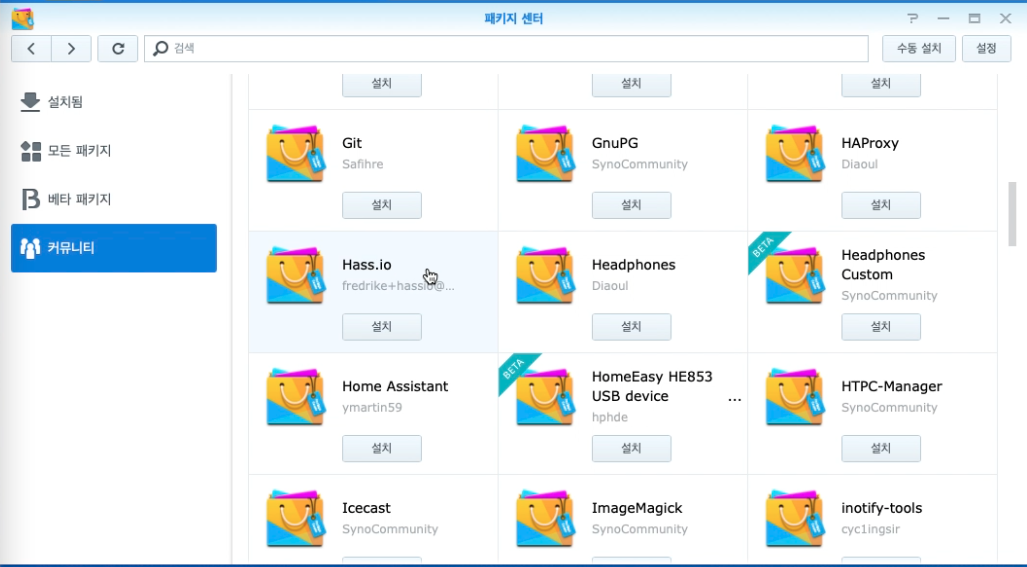
Task: Install the GnuPG package
Action: (x=631, y=205)
